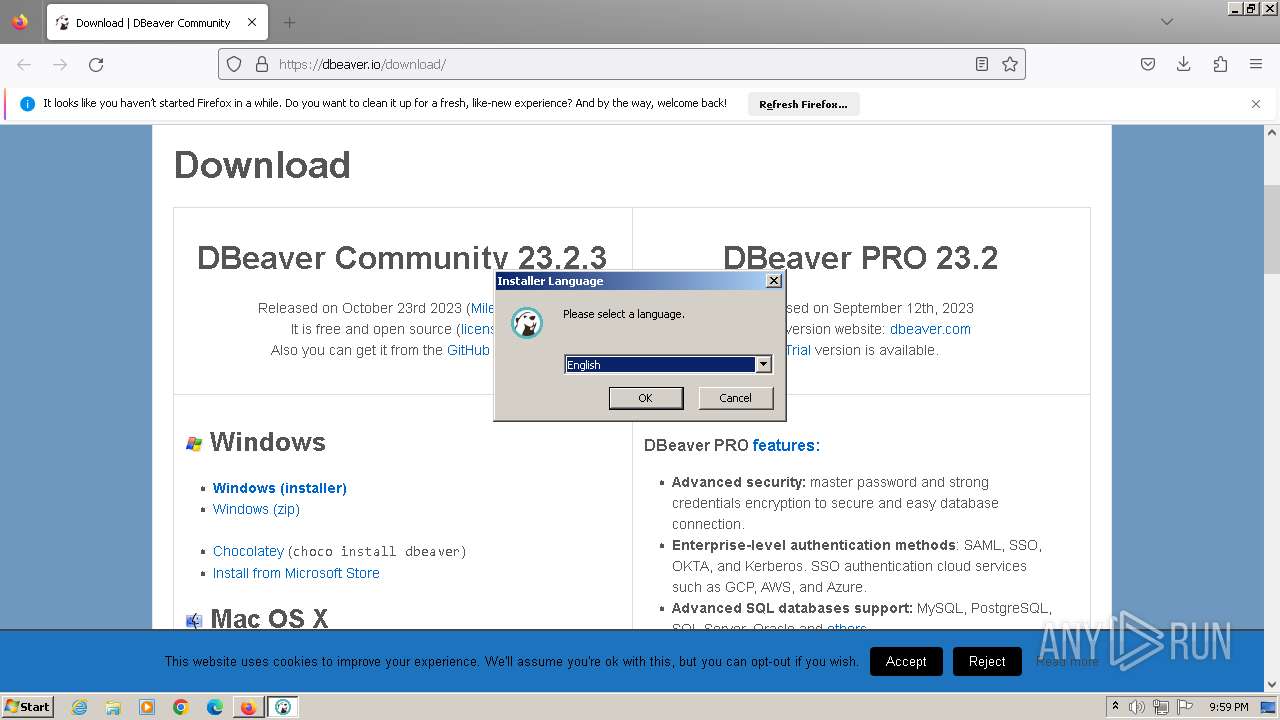Launch Google Chrome from taskbar
The height and width of the screenshot is (720, 1280).
(x=181, y=707)
